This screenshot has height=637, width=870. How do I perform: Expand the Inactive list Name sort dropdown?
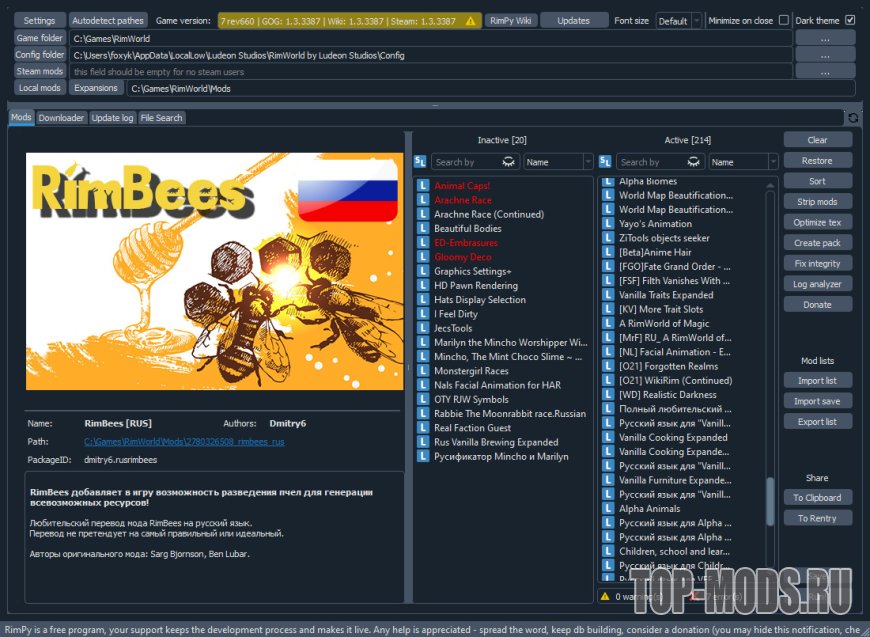(x=558, y=162)
